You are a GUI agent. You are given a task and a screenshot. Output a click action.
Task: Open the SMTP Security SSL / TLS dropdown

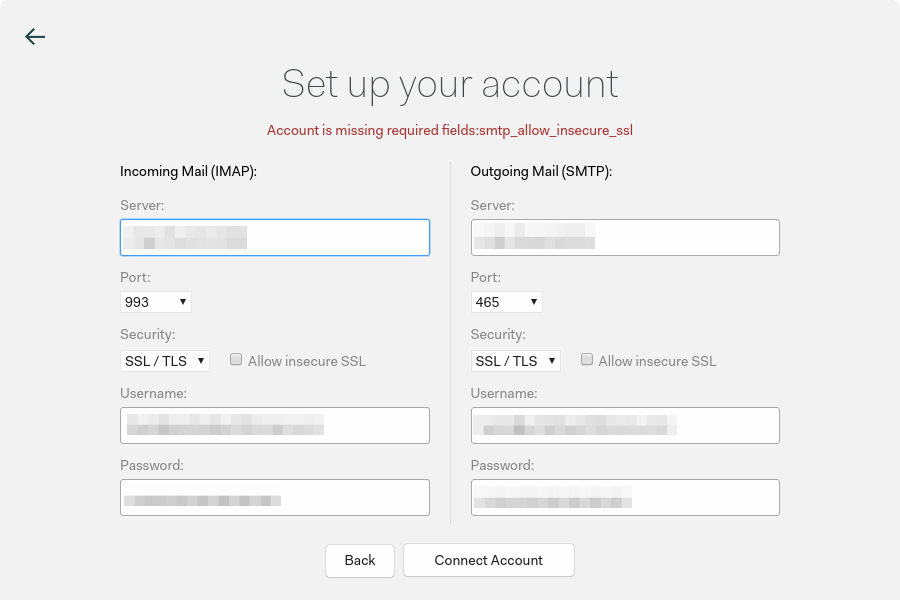click(515, 361)
